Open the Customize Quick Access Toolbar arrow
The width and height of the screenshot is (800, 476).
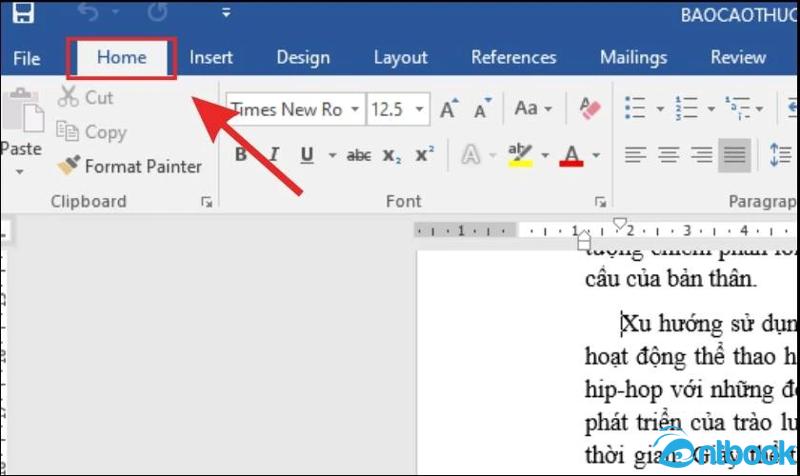point(226,12)
